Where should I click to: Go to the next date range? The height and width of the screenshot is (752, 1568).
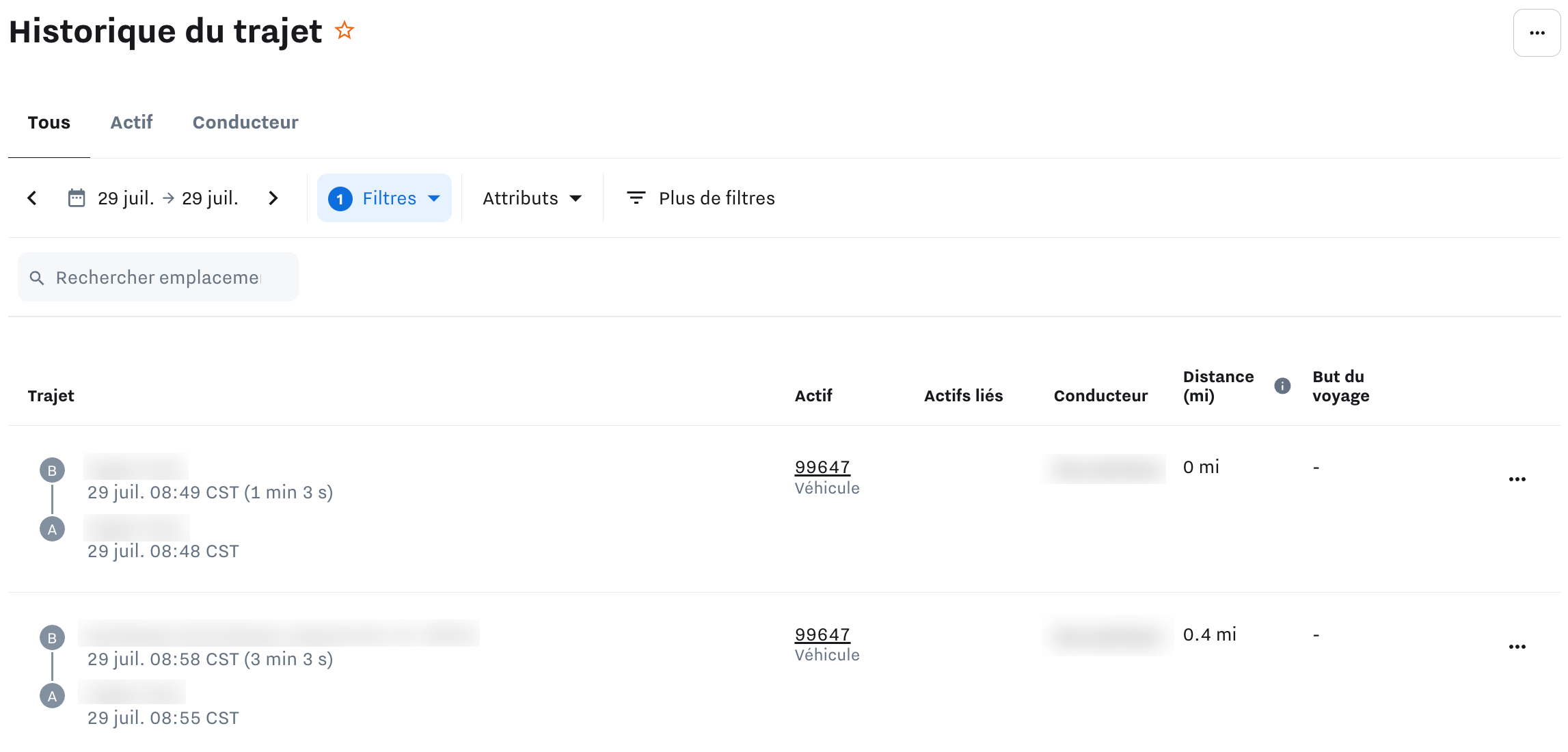(x=273, y=198)
